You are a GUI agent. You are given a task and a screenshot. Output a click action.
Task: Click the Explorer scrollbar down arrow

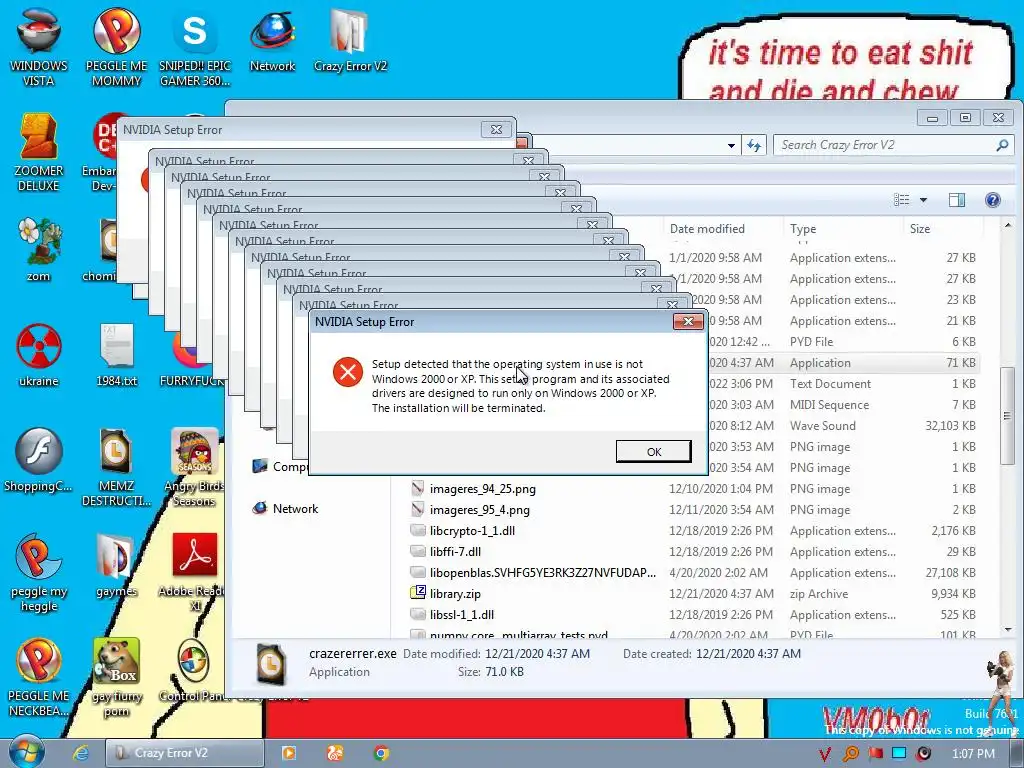tap(1008, 630)
